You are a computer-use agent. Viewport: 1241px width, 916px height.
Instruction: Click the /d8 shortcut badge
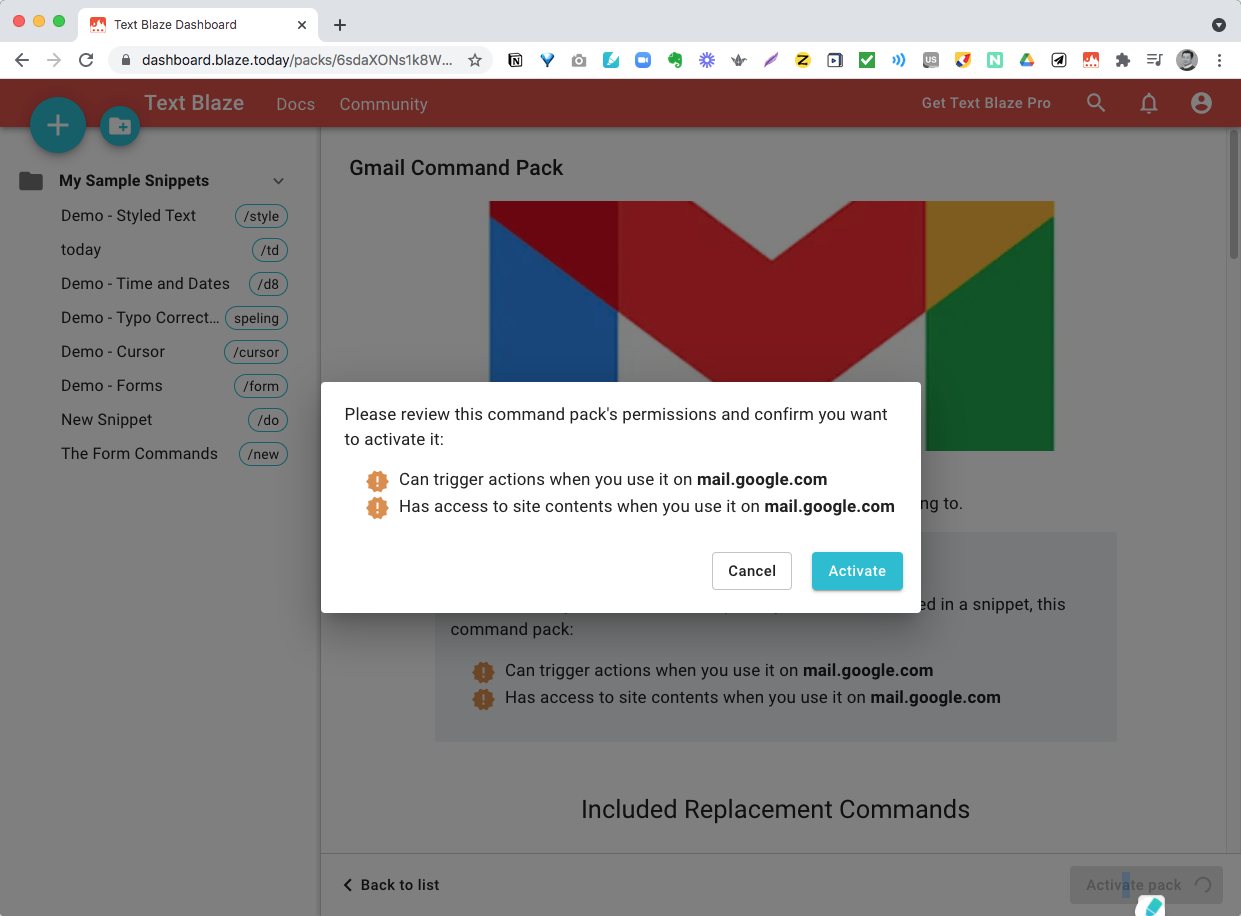coord(268,284)
